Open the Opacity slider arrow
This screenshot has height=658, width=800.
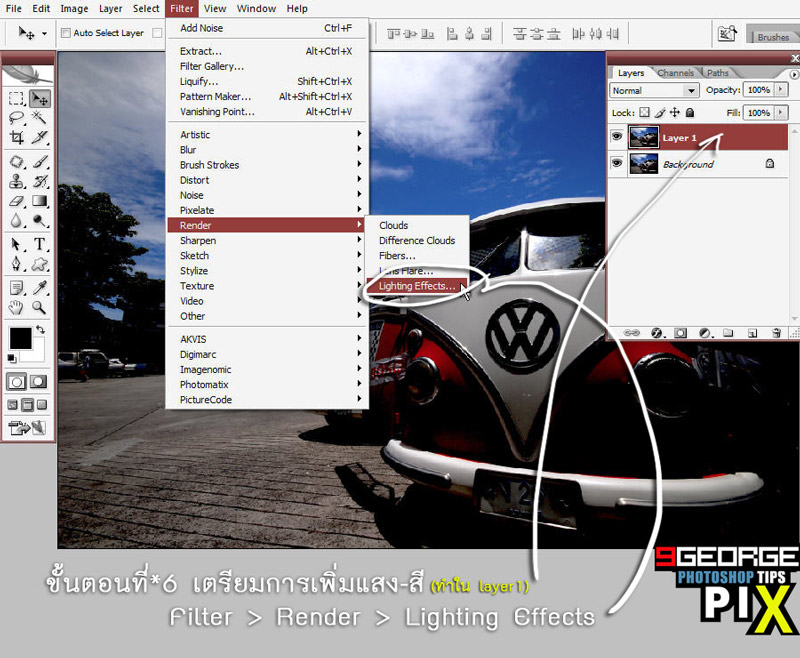tap(781, 90)
